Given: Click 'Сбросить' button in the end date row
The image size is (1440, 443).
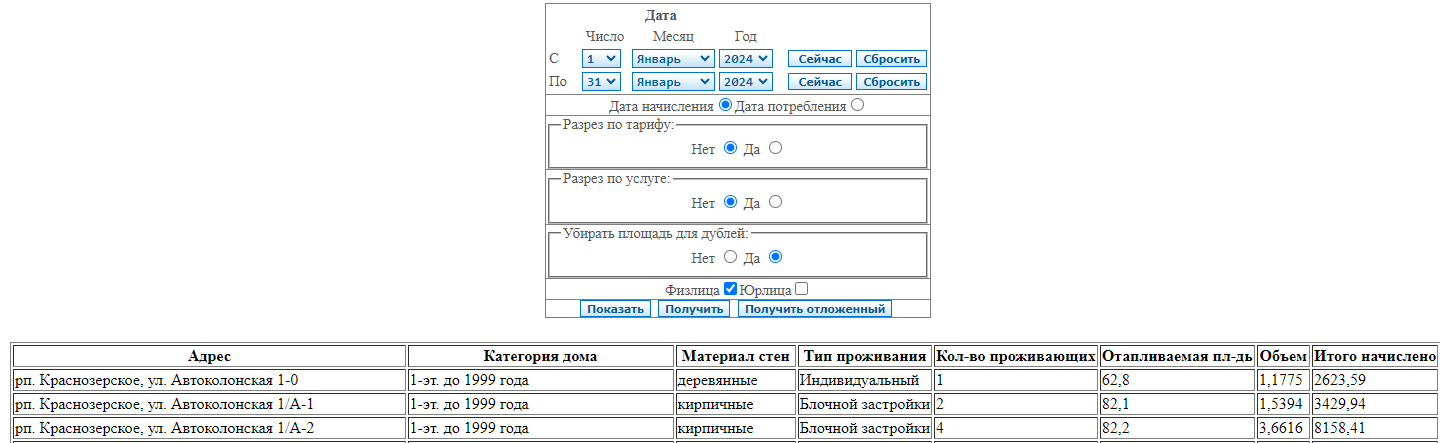Looking at the screenshot, I should click(x=892, y=82).
